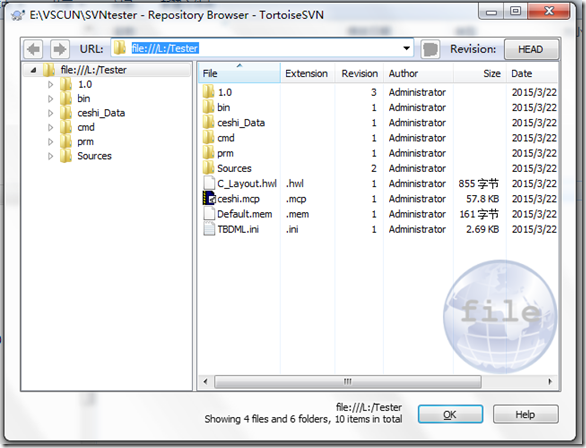Click revision 3 cell of the 1.0 row
586x448 pixels.
373,92
